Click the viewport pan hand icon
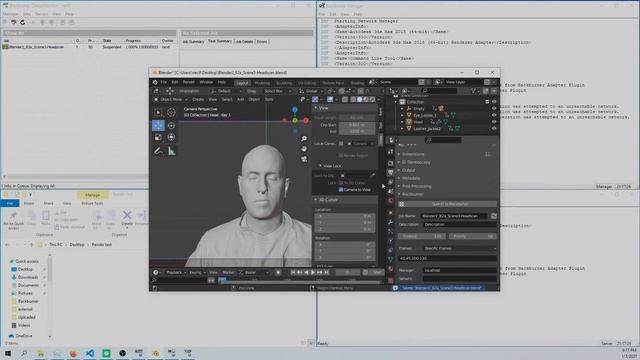This screenshot has width=640, height=360. click(304, 149)
